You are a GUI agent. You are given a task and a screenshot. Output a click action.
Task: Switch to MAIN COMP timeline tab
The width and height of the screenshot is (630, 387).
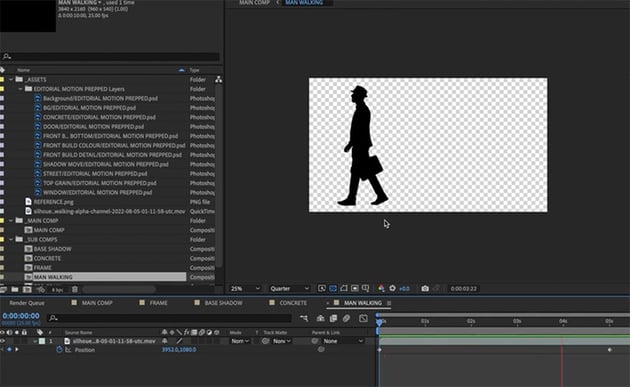[x=97, y=303]
